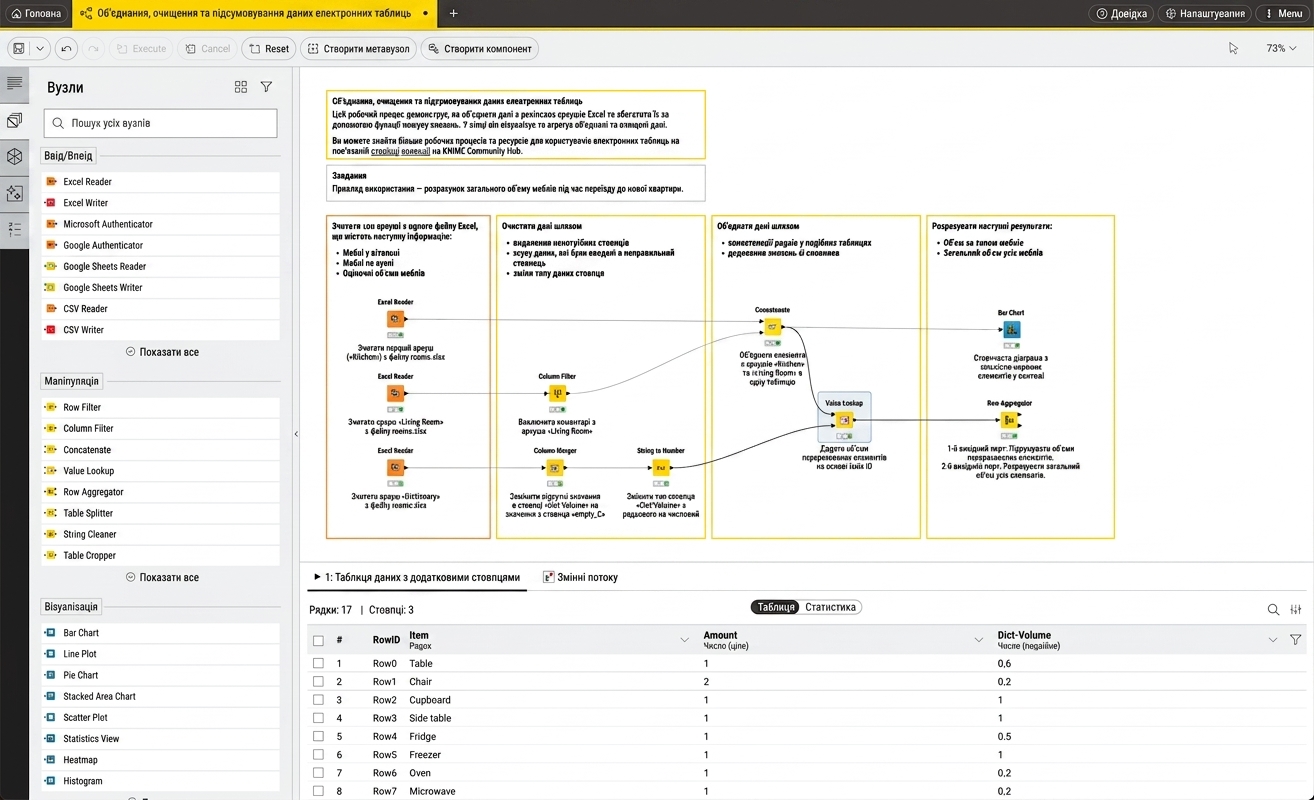Image resolution: width=1314 pixels, height=800 pixels.
Task: Open the Menu dropdown in the top bar
Action: (x=1281, y=14)
